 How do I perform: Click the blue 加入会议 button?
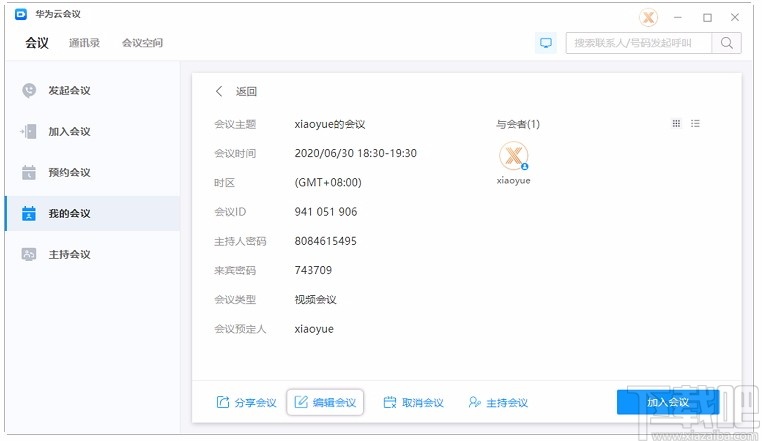click(668, 402)
